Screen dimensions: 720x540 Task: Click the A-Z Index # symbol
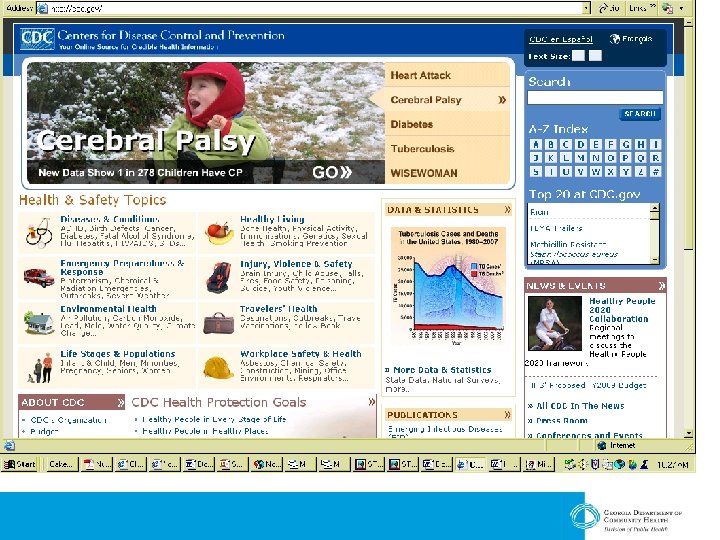656,172
